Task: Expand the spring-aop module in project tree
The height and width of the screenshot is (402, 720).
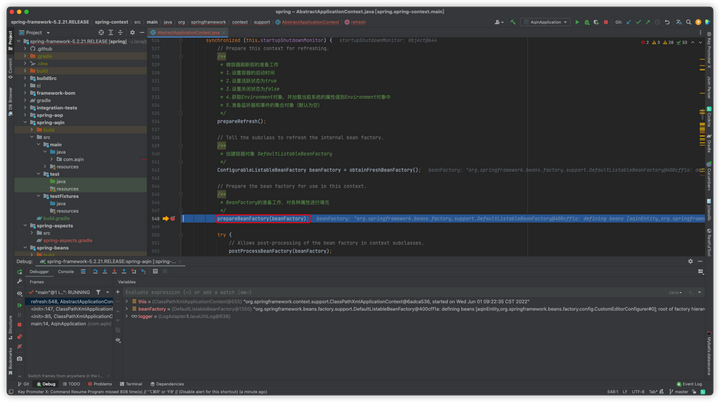Action: [x=26, y=115]
